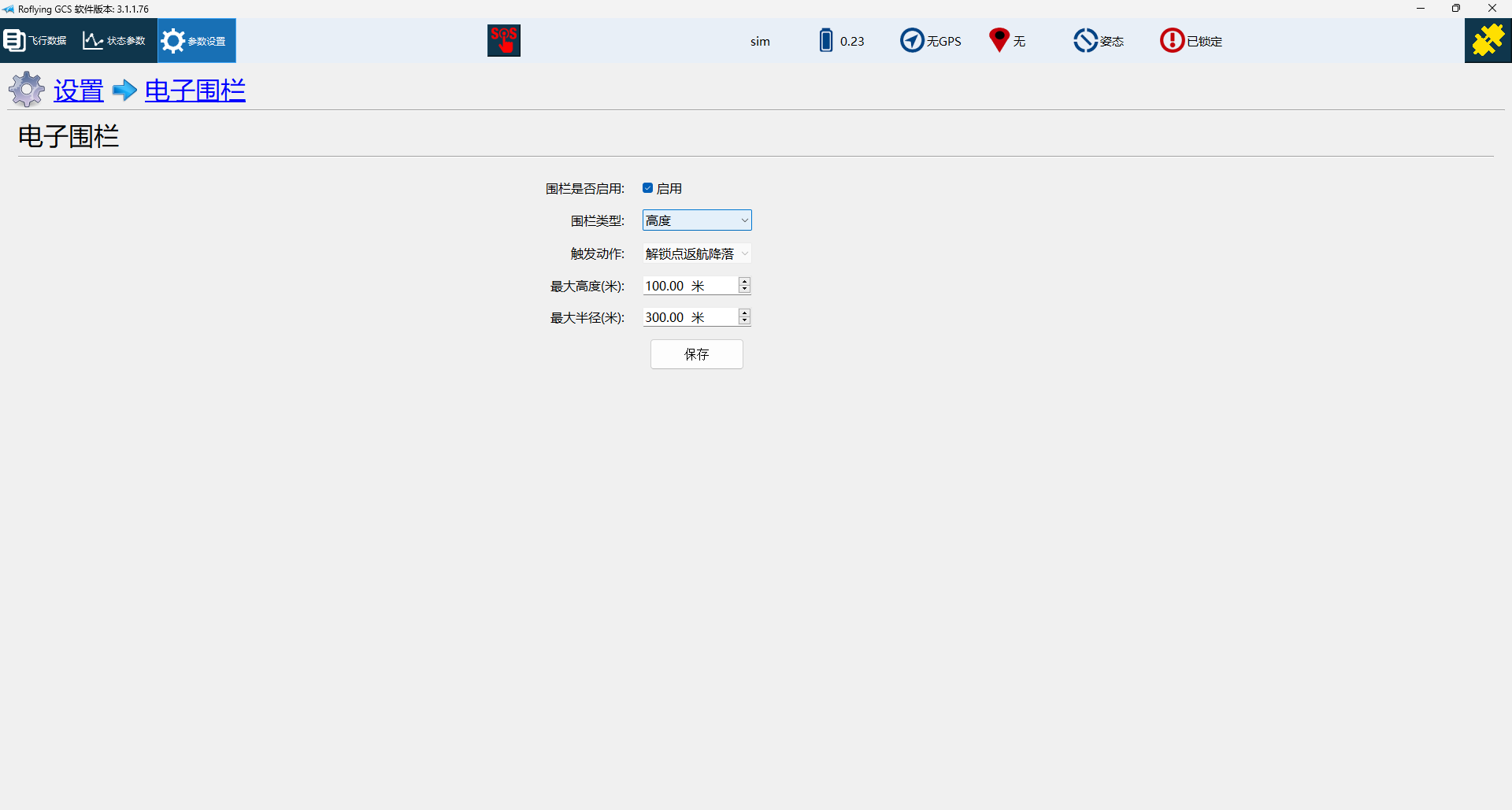The width and height of the screenshot is (1512, 810).
Task: Click the battery icon beside 0.23
Action: pyautogui.click(x=825, y=40)
